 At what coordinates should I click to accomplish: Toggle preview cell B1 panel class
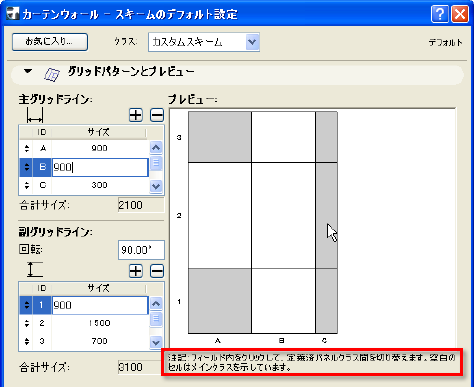tap(283, 301)
